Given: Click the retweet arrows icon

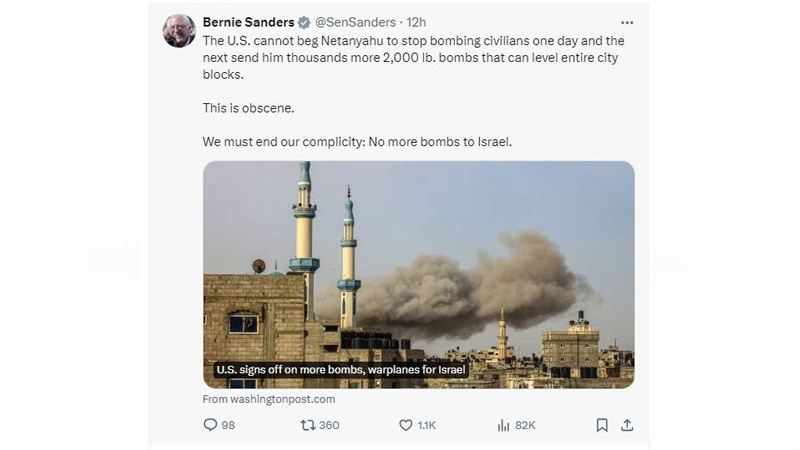Looking at the screenshot, I should pos(307,425).
